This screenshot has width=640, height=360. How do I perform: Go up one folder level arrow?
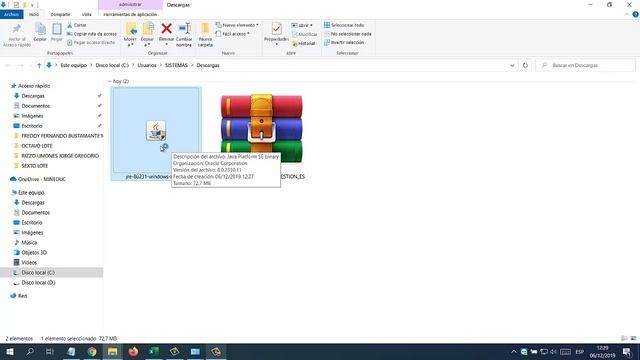pyautogui.click(x=39, y=65)
